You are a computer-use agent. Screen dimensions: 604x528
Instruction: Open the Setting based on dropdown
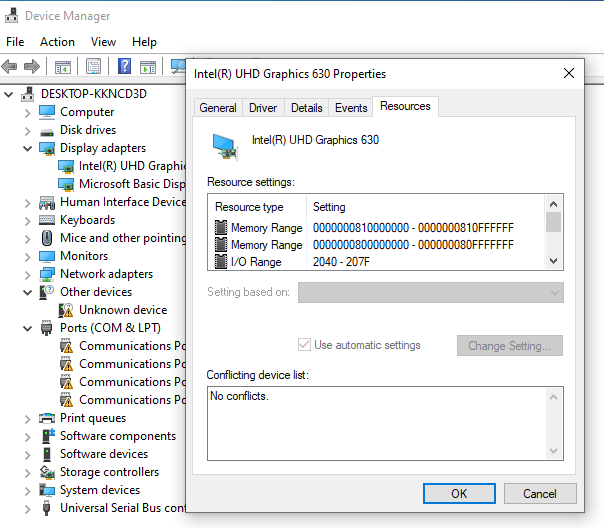431,293
